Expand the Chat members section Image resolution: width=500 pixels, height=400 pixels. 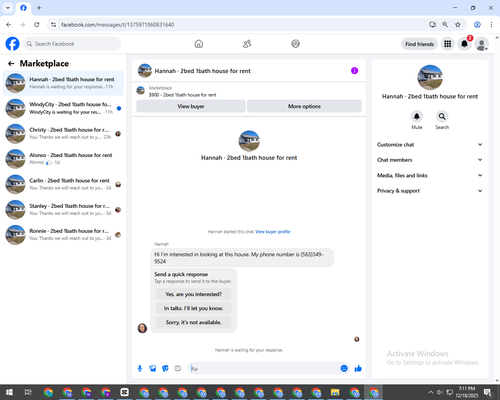tap(430, 160)
